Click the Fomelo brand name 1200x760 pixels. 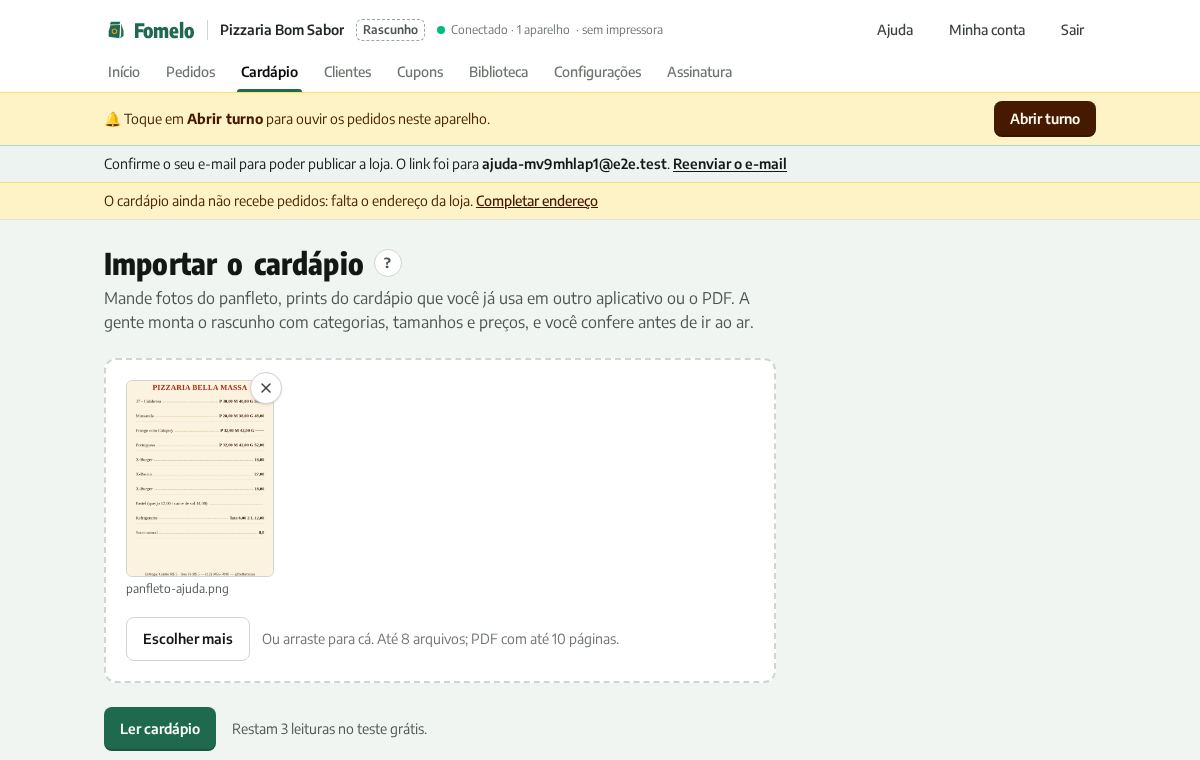pyautogui.click(x=164, y=30)
